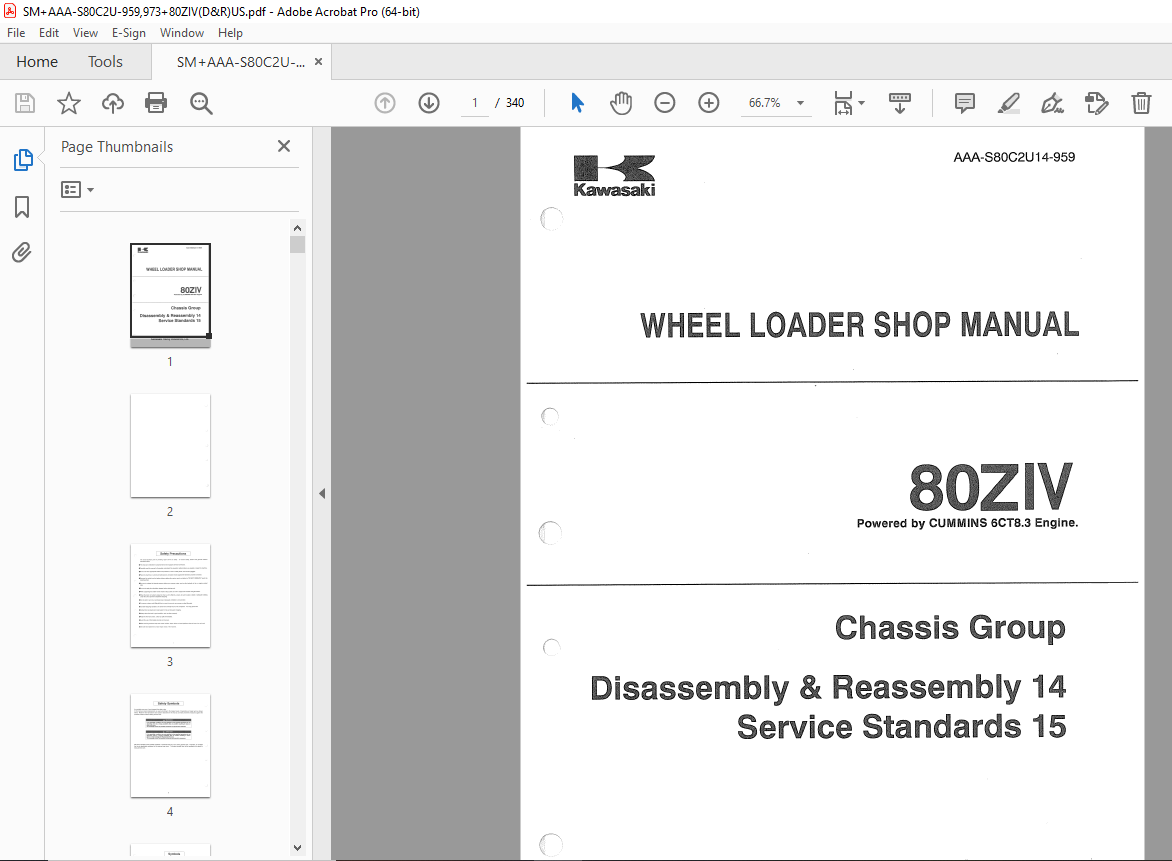
Task: Open the Edit menu
Action: (x=49, y=33)
